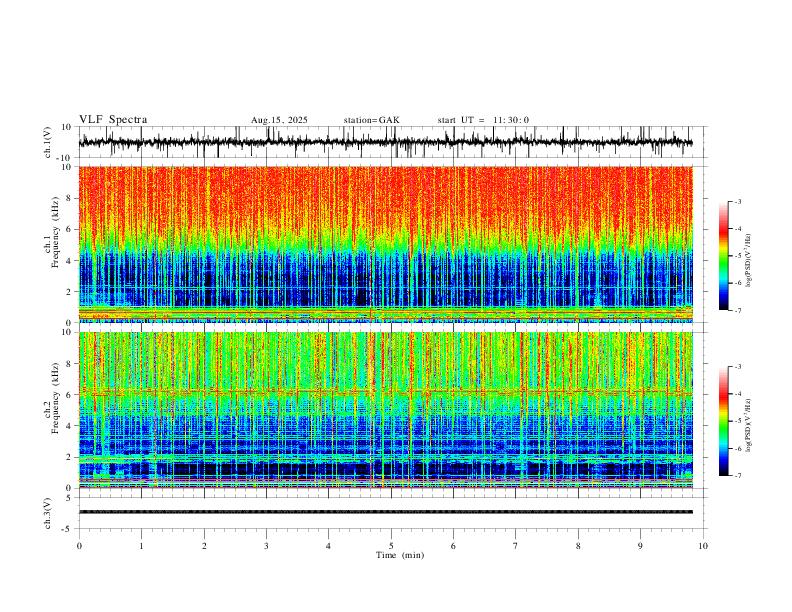
Task: Click the ch.2 spectrogram color bar
Action: click(x=724, y=421)
